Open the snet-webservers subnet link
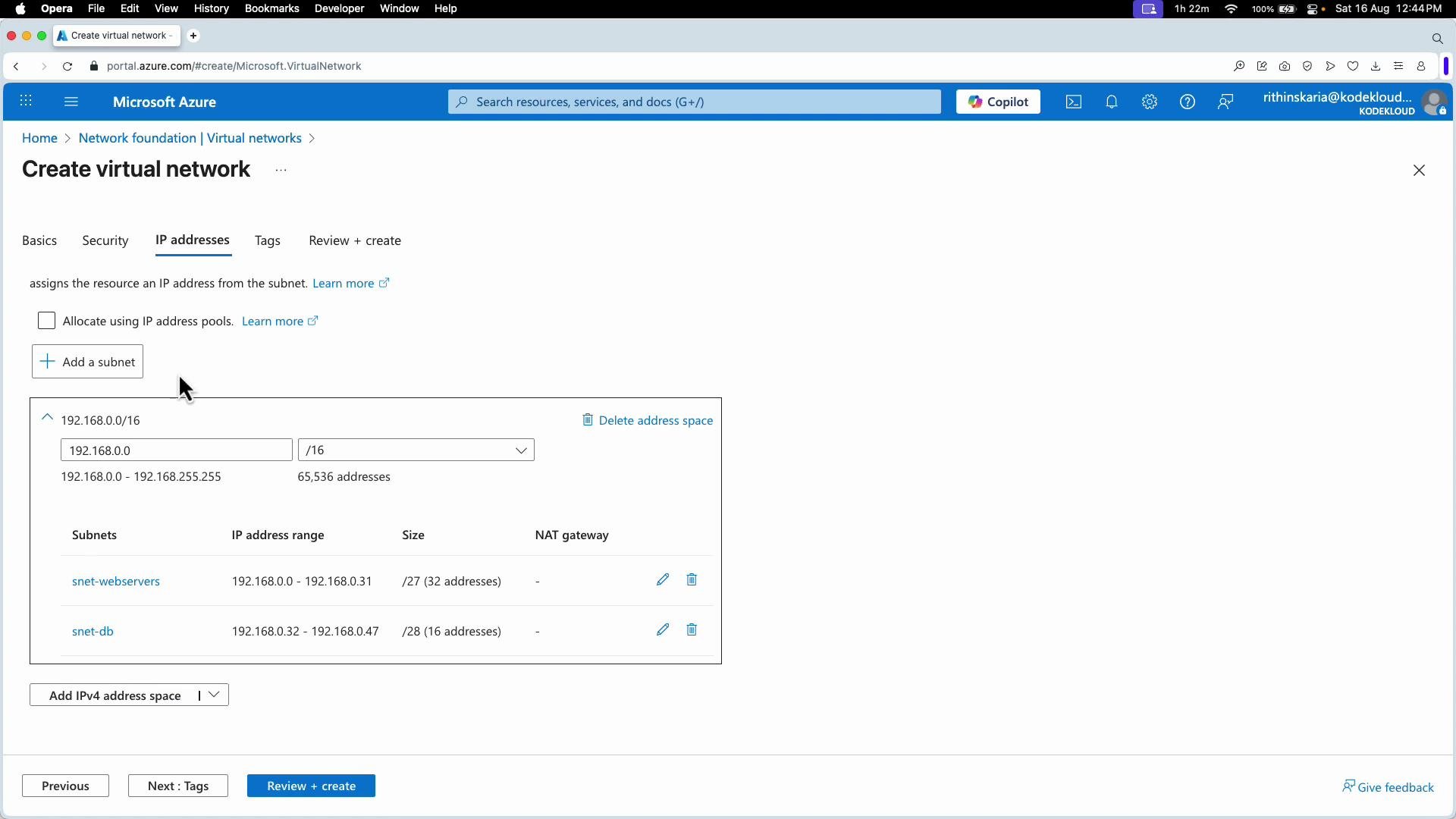 pyautogui.click(x=116, y=581)
